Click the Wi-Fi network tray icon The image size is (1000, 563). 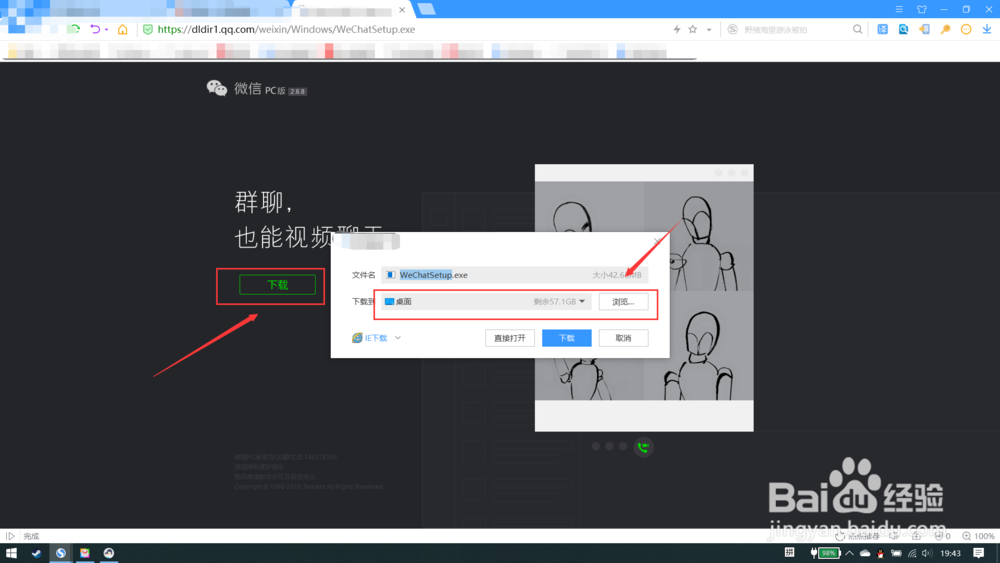tap(912, 553)
